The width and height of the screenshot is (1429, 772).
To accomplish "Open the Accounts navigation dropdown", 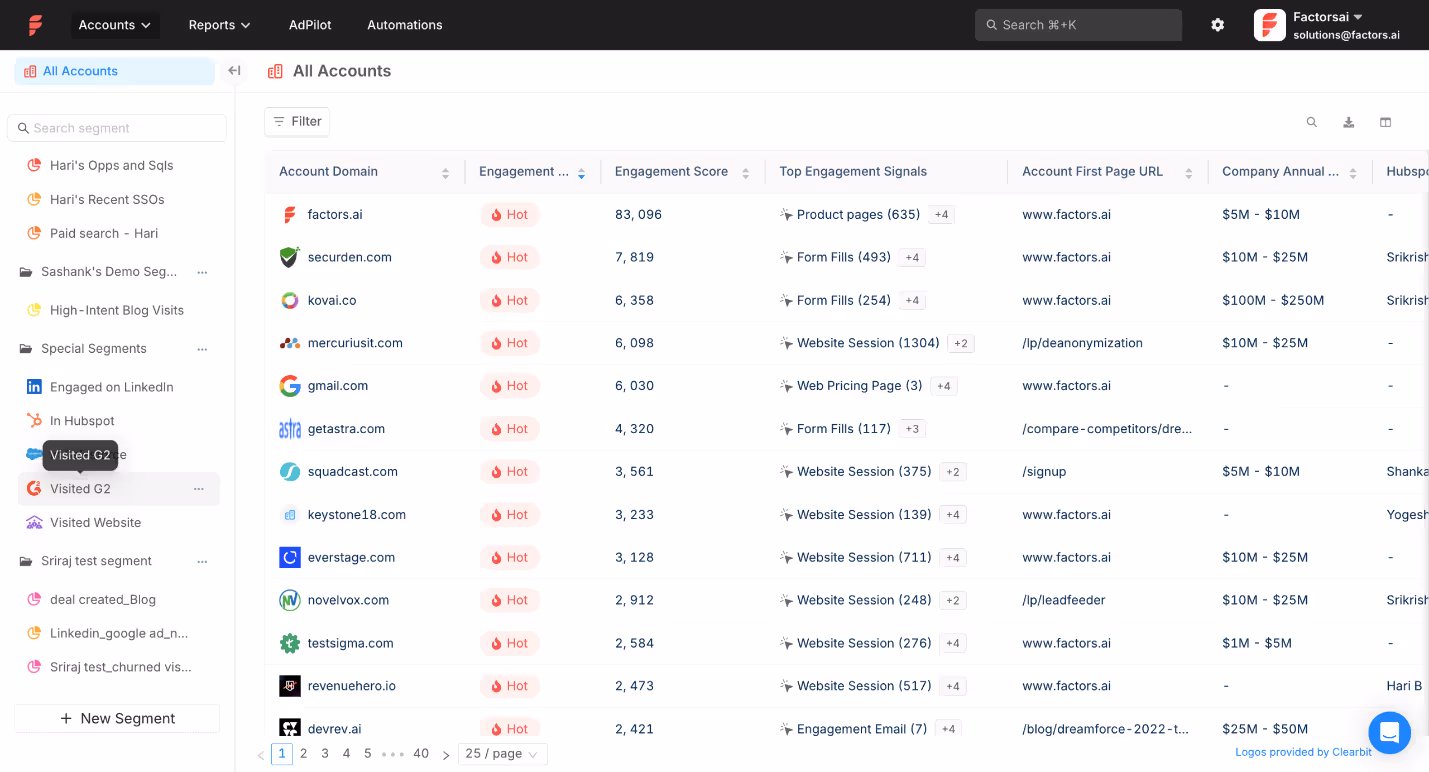I will [114, 24].
